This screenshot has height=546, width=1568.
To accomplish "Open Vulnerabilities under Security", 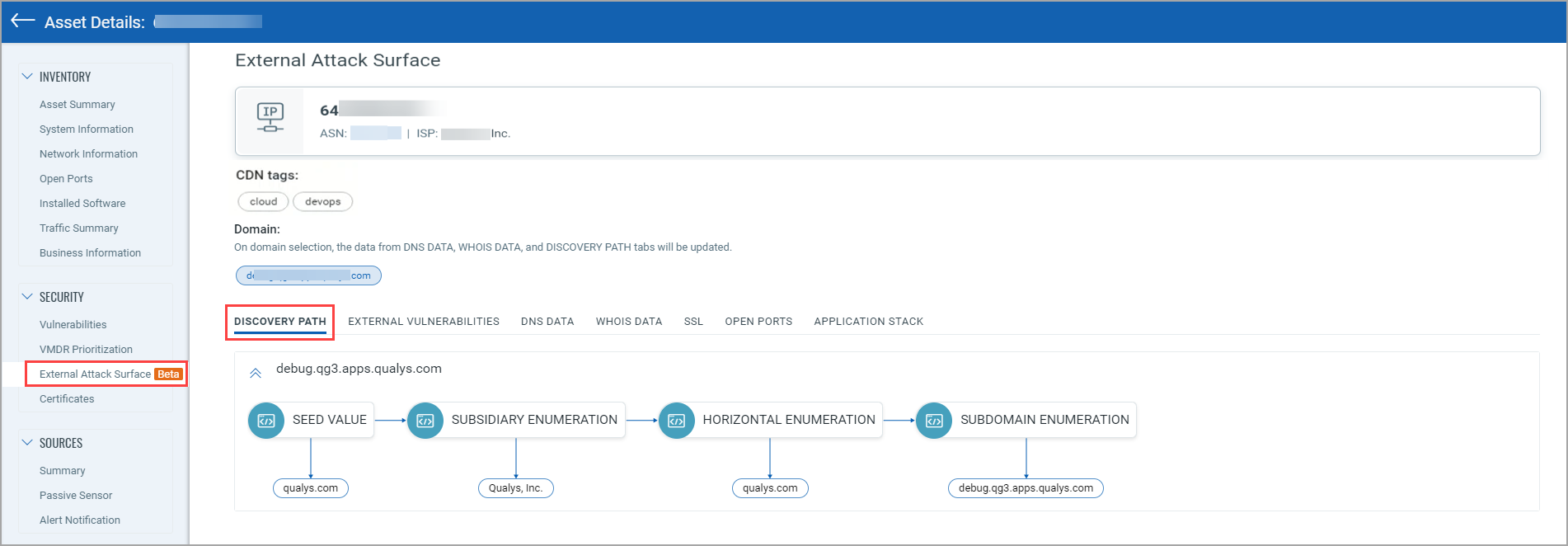I will 73,325.
